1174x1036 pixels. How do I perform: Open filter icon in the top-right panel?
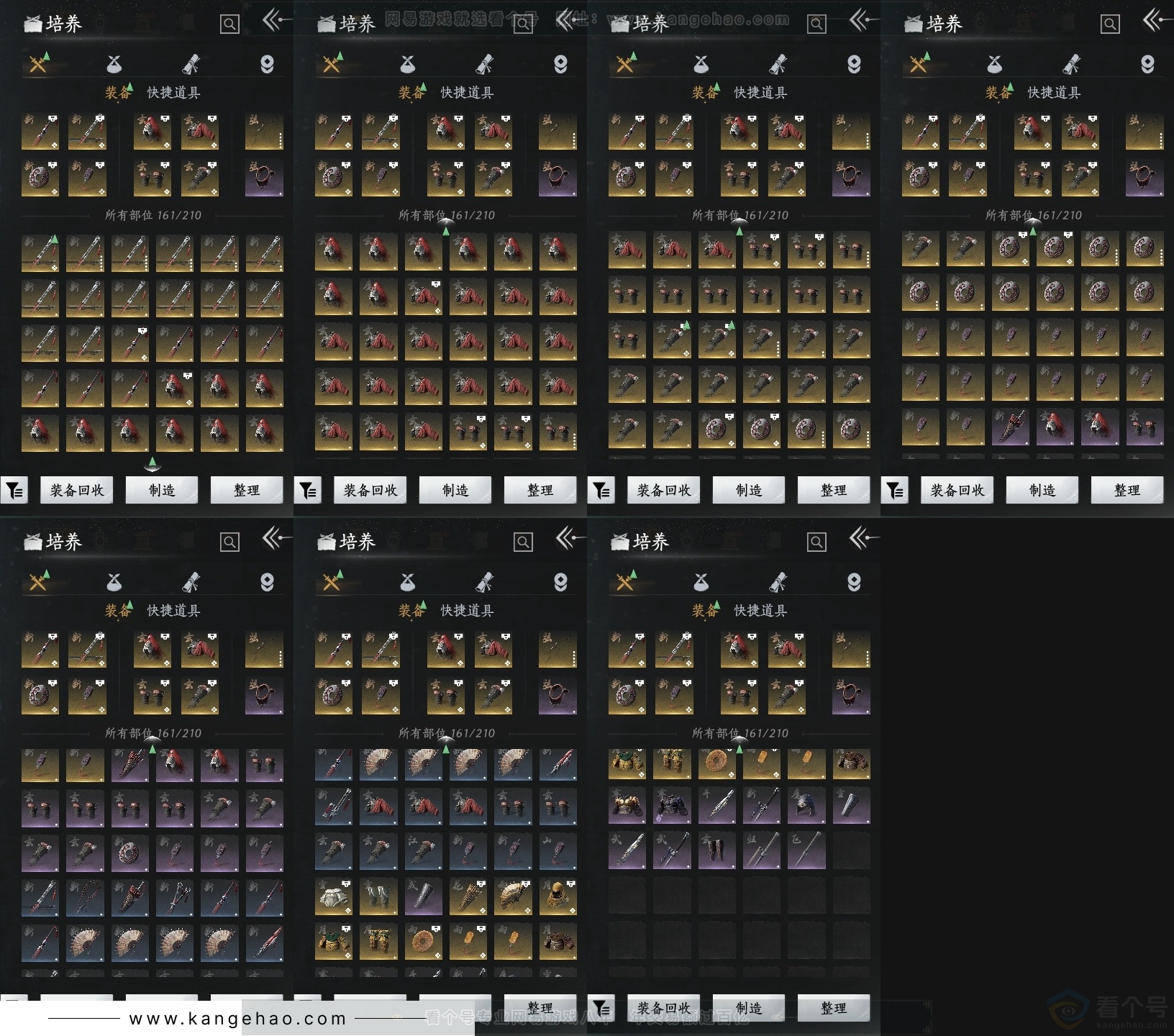point(895,491)
